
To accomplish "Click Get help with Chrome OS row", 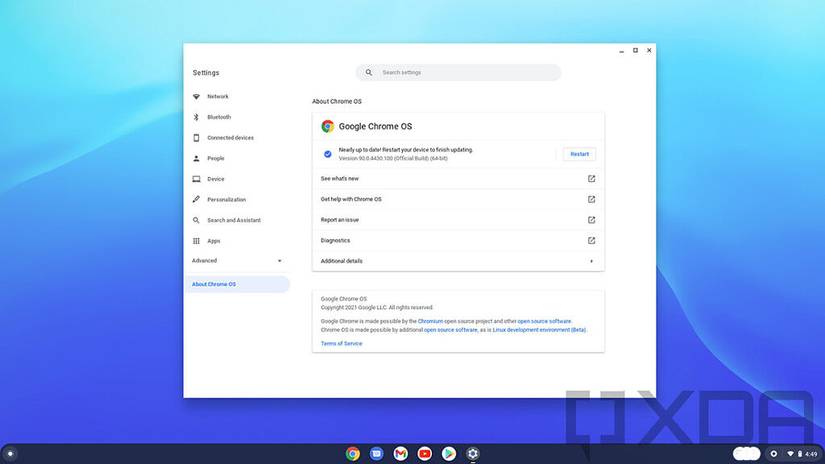I will [458, 199].
